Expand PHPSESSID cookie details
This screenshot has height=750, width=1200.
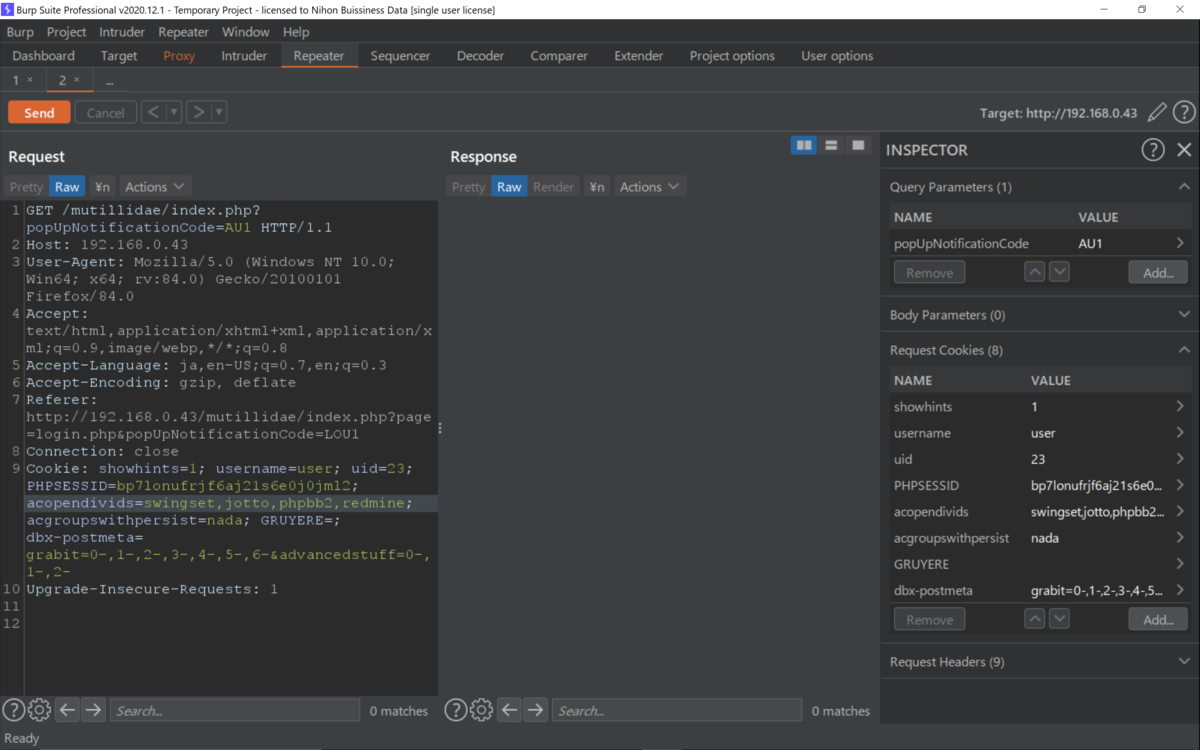click(1180, 485)
